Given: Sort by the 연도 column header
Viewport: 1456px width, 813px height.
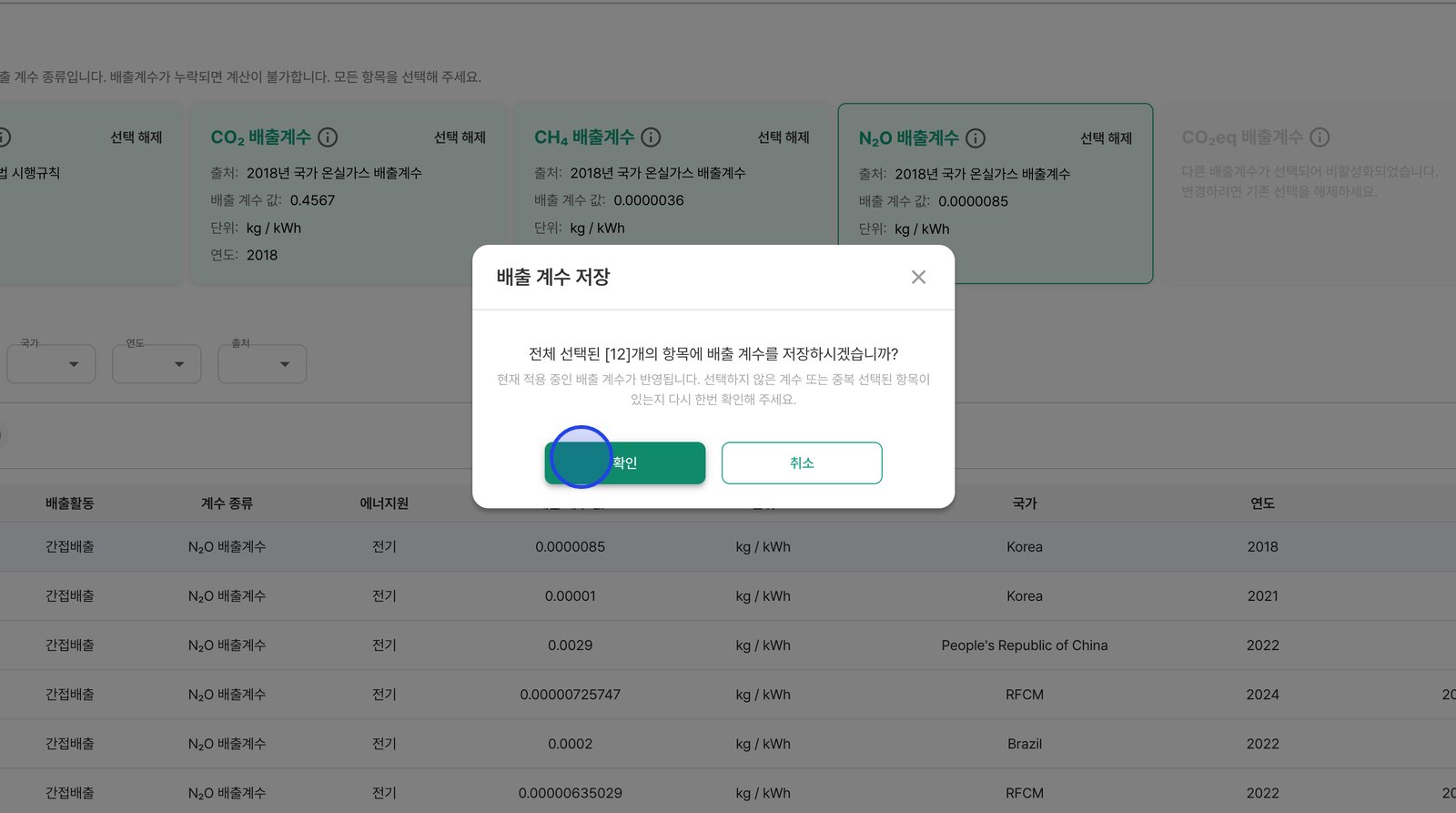Looking at the screenshot, I should tap(1262, 503).
